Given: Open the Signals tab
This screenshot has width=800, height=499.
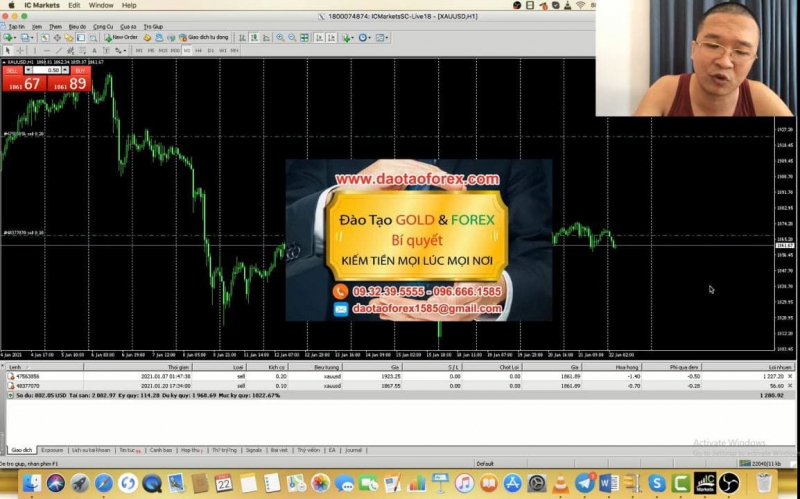Looking at the screenshot, I should point(254,450).
